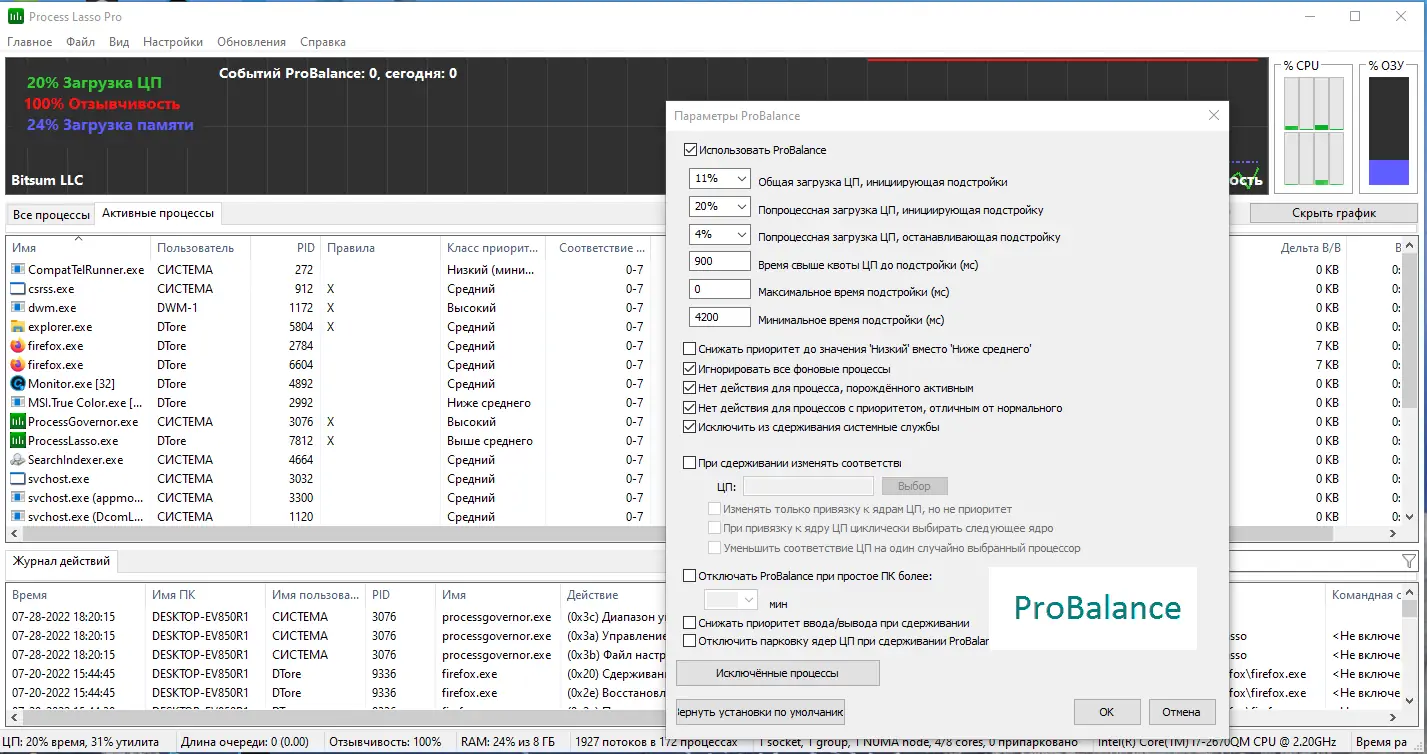Toggle Игнорировать все фоновые процессы

(690, 369)
